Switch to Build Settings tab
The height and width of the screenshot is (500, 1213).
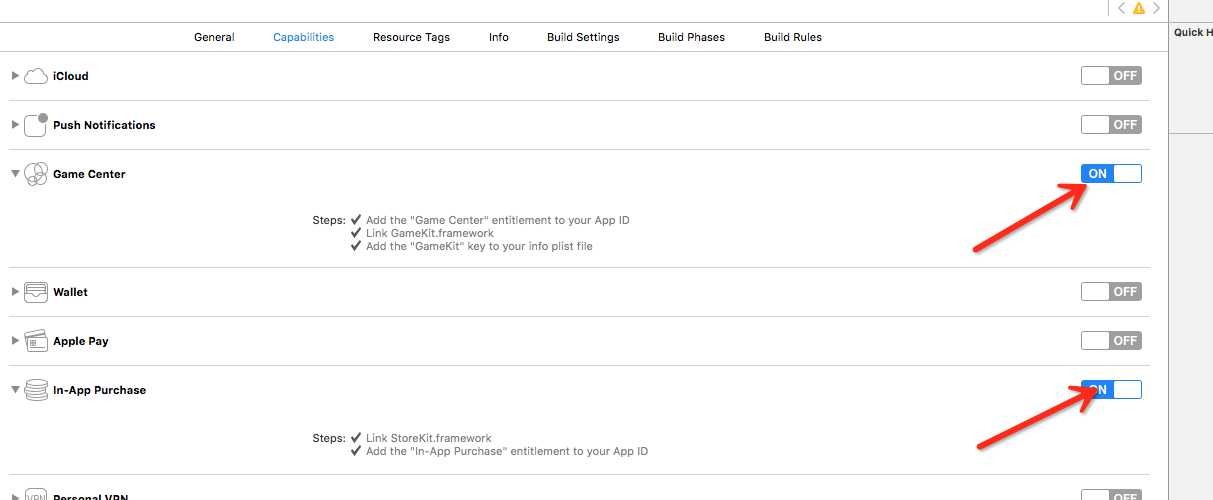(583, 37)
